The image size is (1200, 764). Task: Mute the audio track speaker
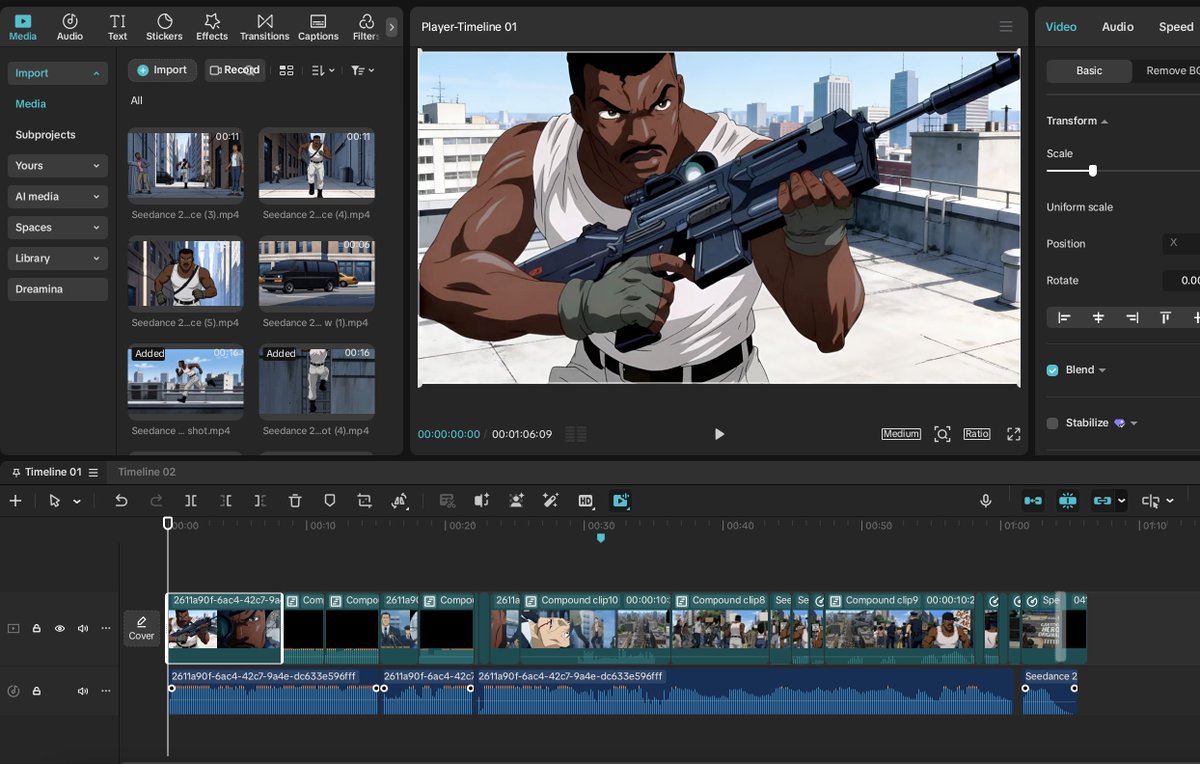tap(83, 691)
